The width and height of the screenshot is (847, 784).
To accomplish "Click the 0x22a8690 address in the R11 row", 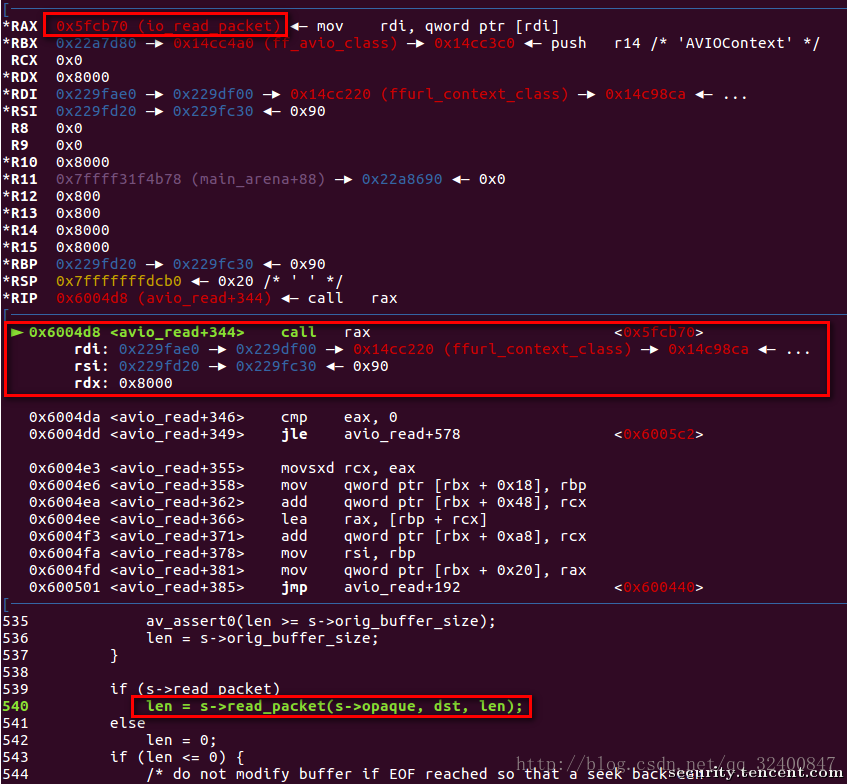I will [402, 179].
